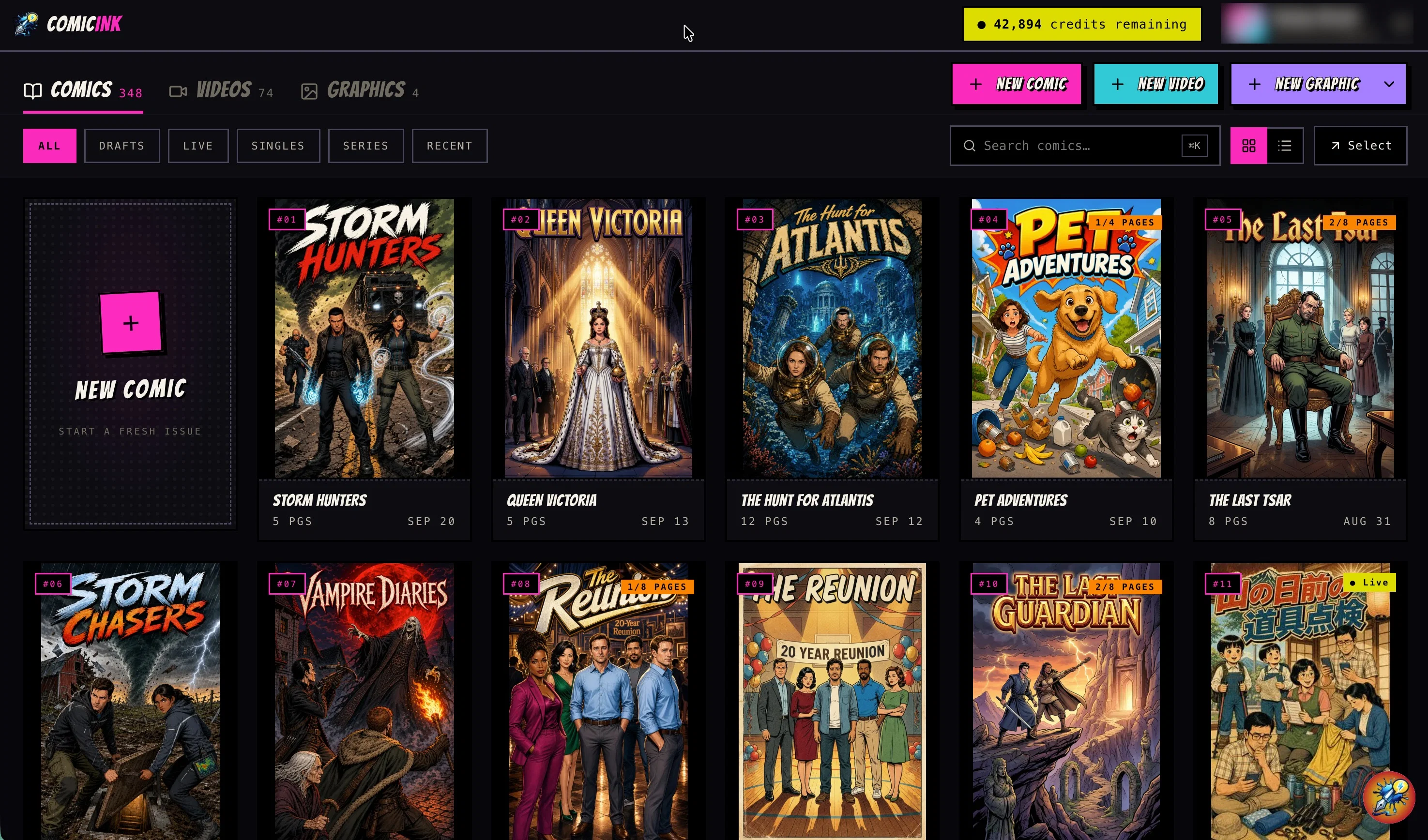Open the Videos tab
The image size is (1428, 840).
(221, 90)
